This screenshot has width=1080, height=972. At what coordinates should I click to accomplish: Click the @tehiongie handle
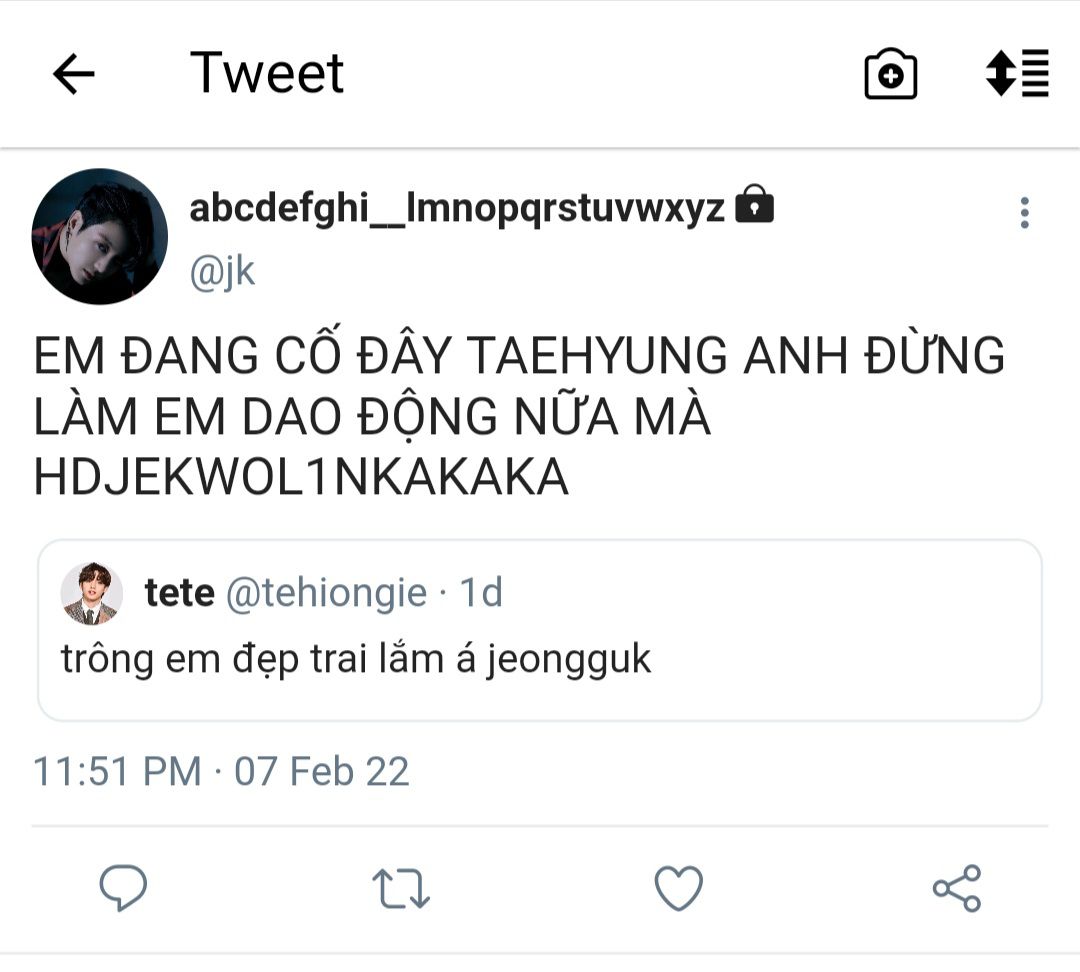(326, 593)
